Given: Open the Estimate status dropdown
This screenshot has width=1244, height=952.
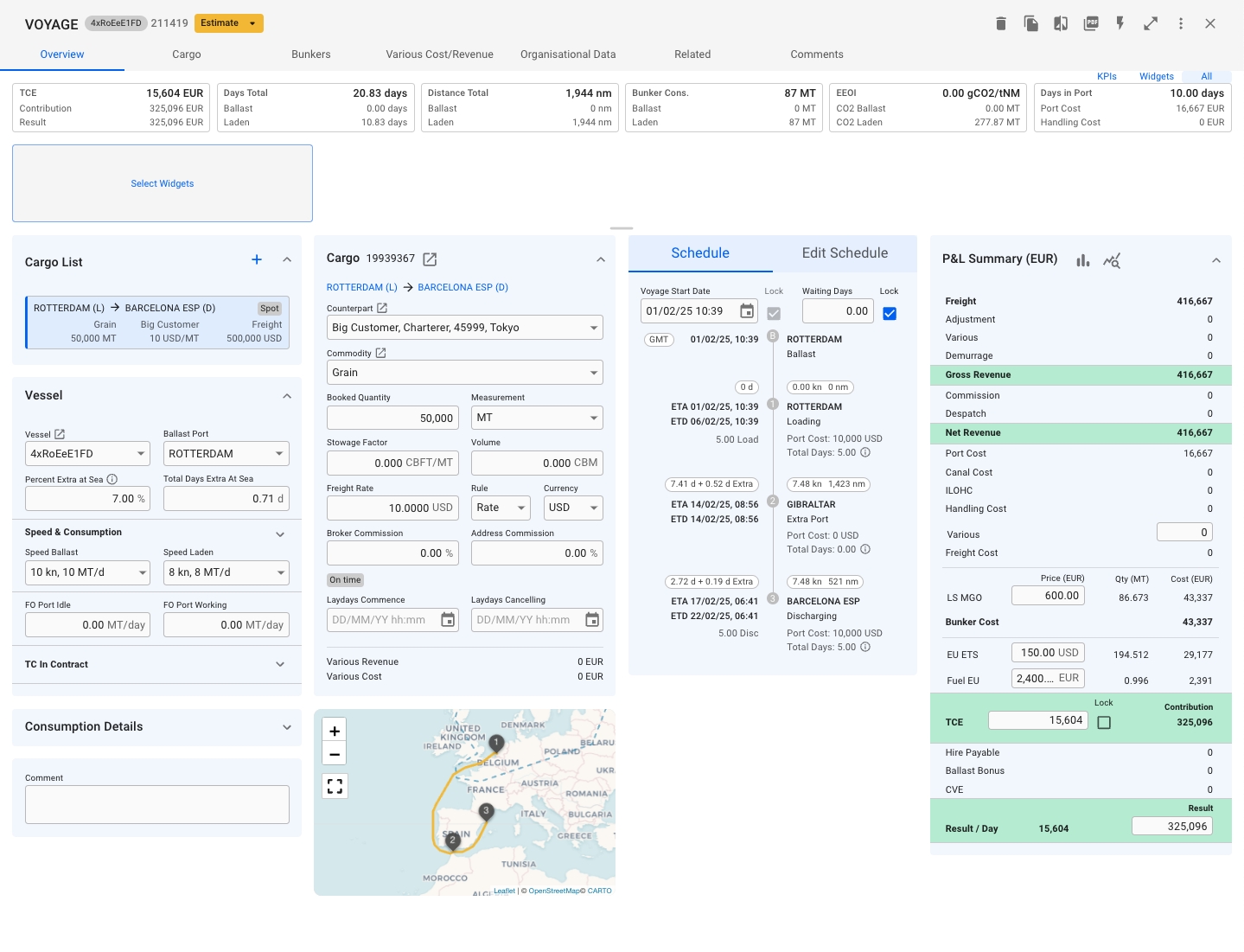Looking at the screenshot, I should click(x=229, y=23).
